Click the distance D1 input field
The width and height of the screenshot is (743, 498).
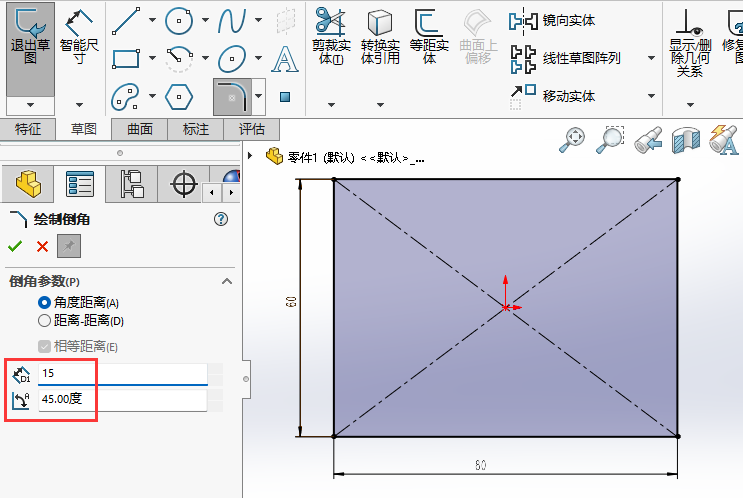click(123, 373)
